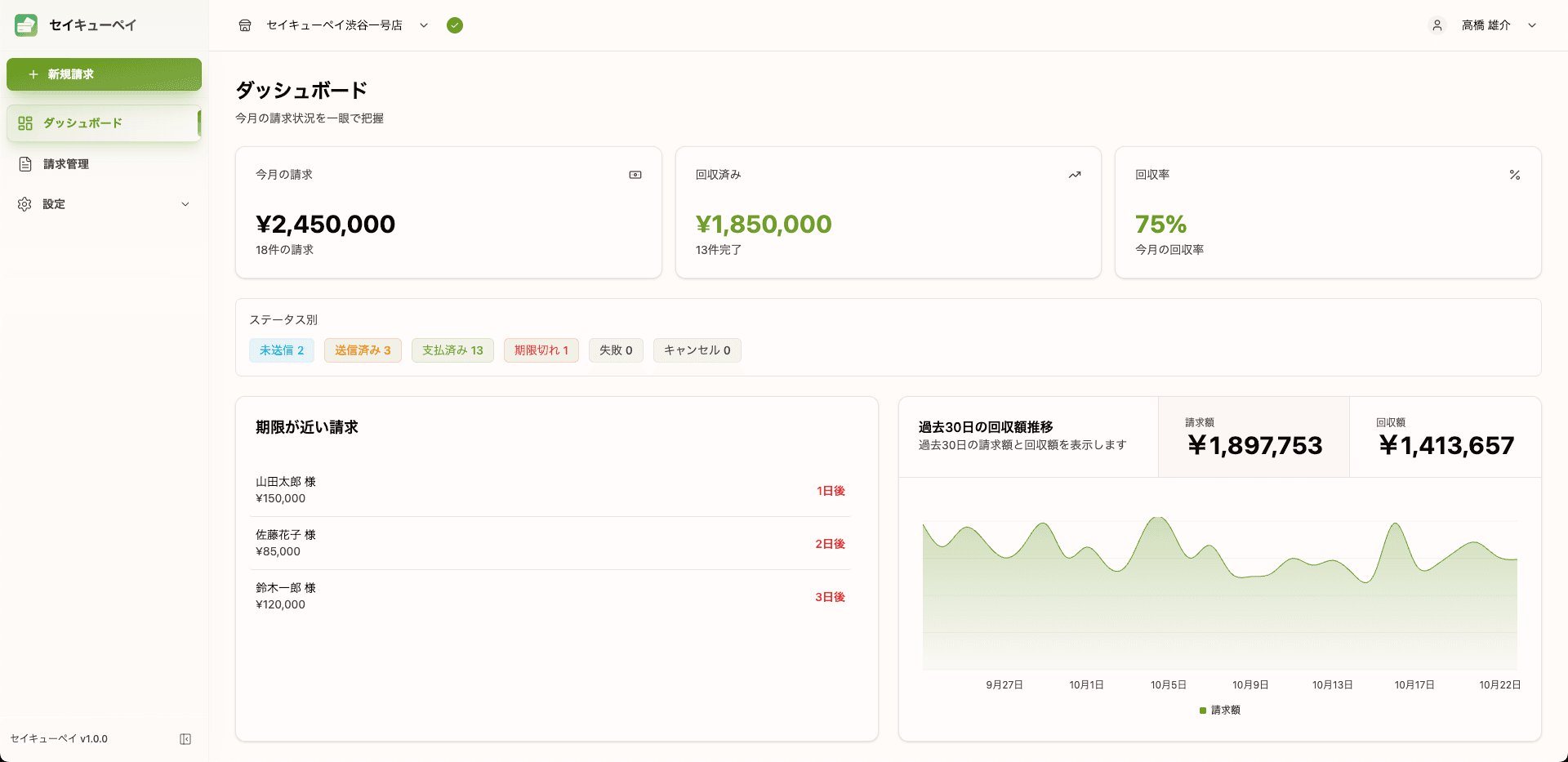The image size is (1568, 762).
Task: Click the percent icon on 回収率 card
Action: click(x=1514, y=175)
